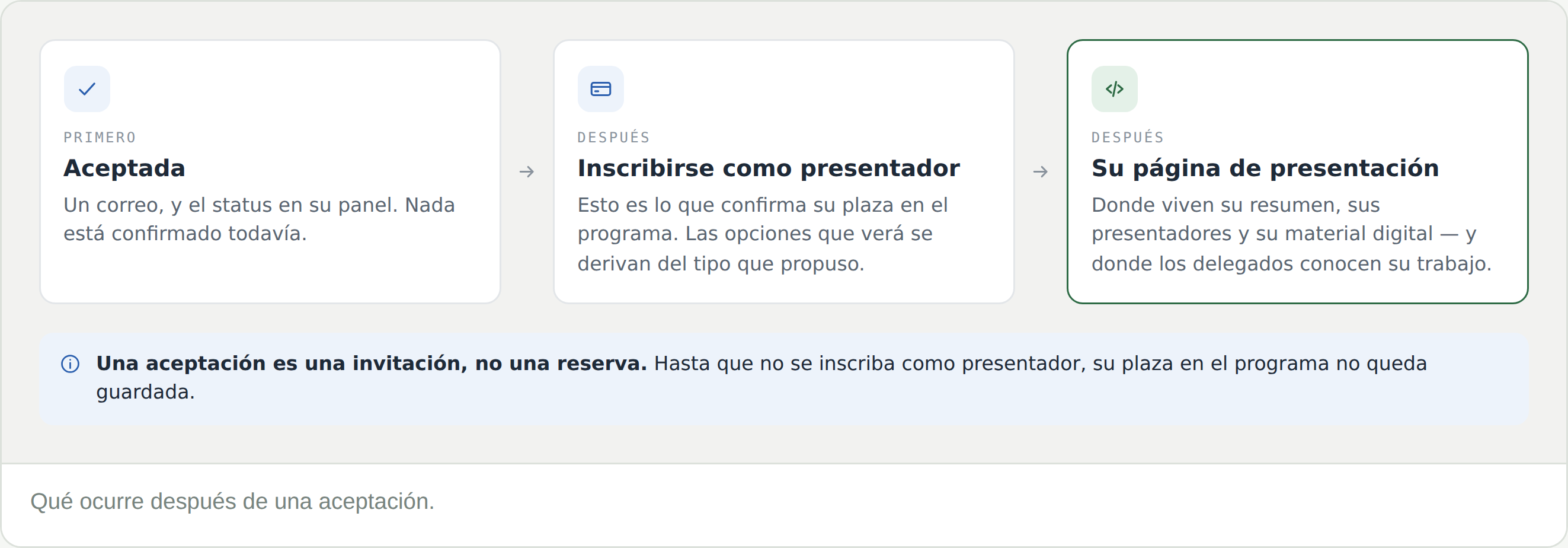Click the caption 'Qué ocurre después de una aceptación'
Image resolution: width=1568 pixels, height=548 pixels.
click(x=232, y=501)
